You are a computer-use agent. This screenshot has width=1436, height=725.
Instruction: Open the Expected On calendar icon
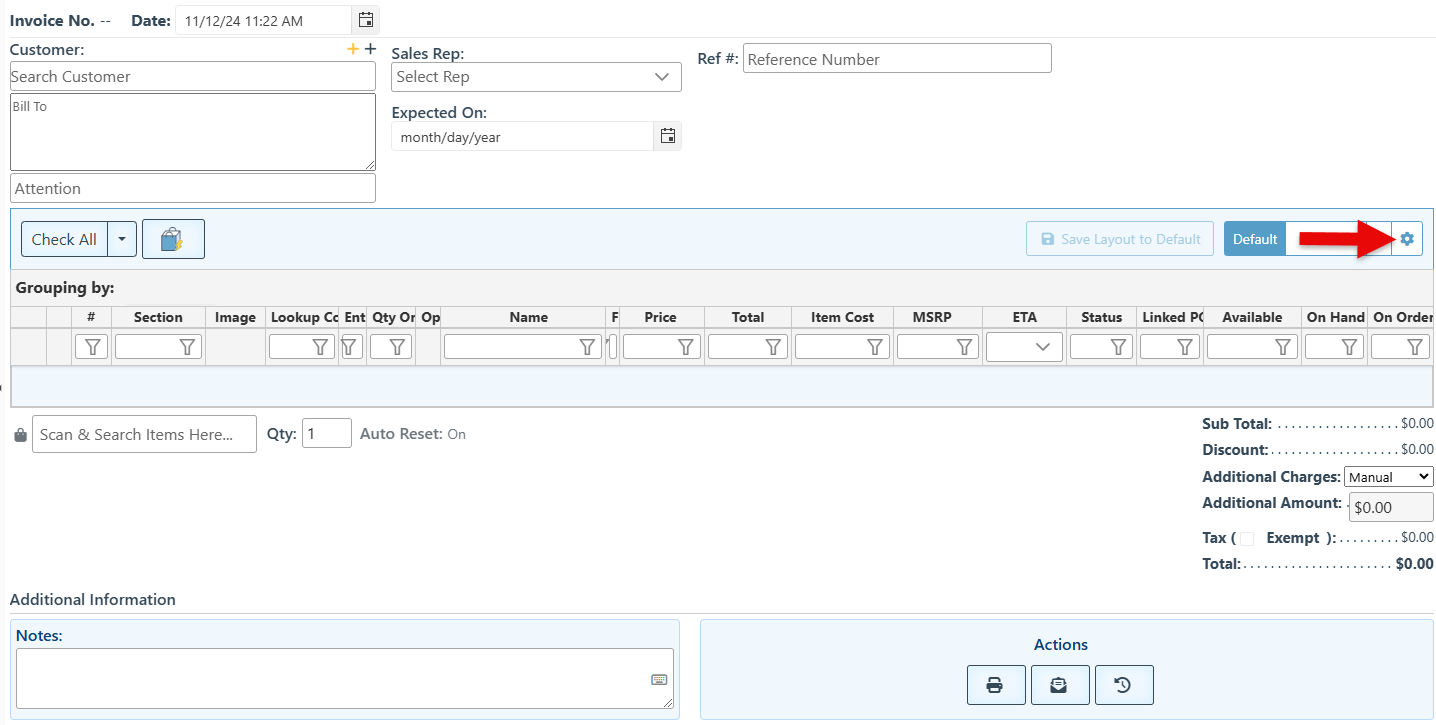[668, 136]
